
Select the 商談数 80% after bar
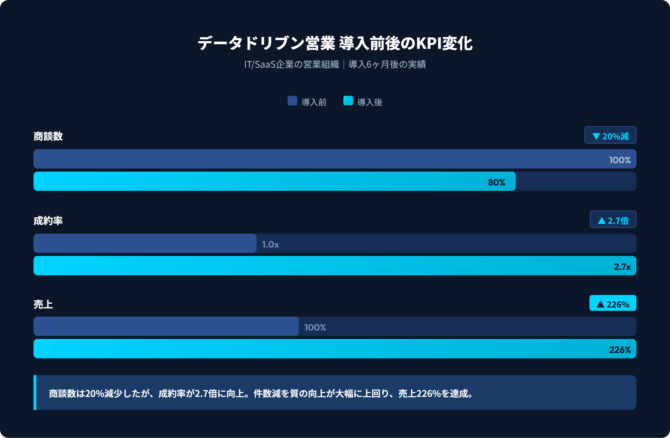point(274,182)
